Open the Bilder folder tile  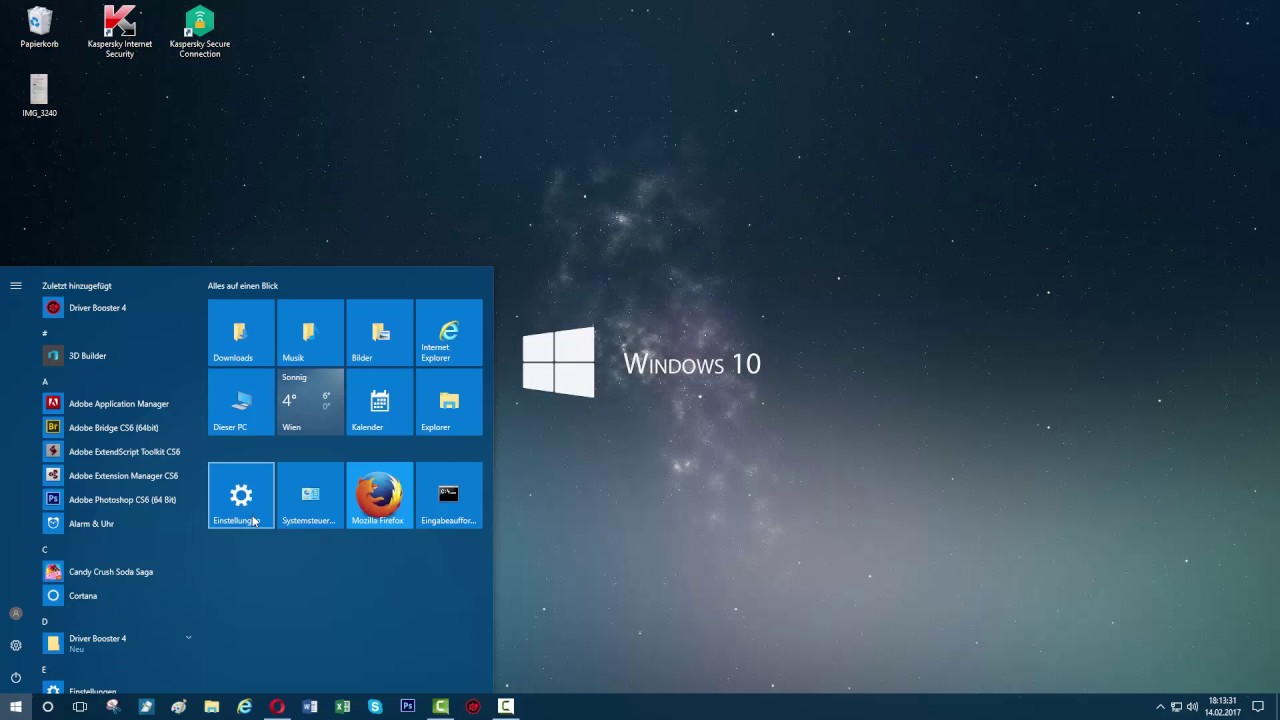[379, 332]
